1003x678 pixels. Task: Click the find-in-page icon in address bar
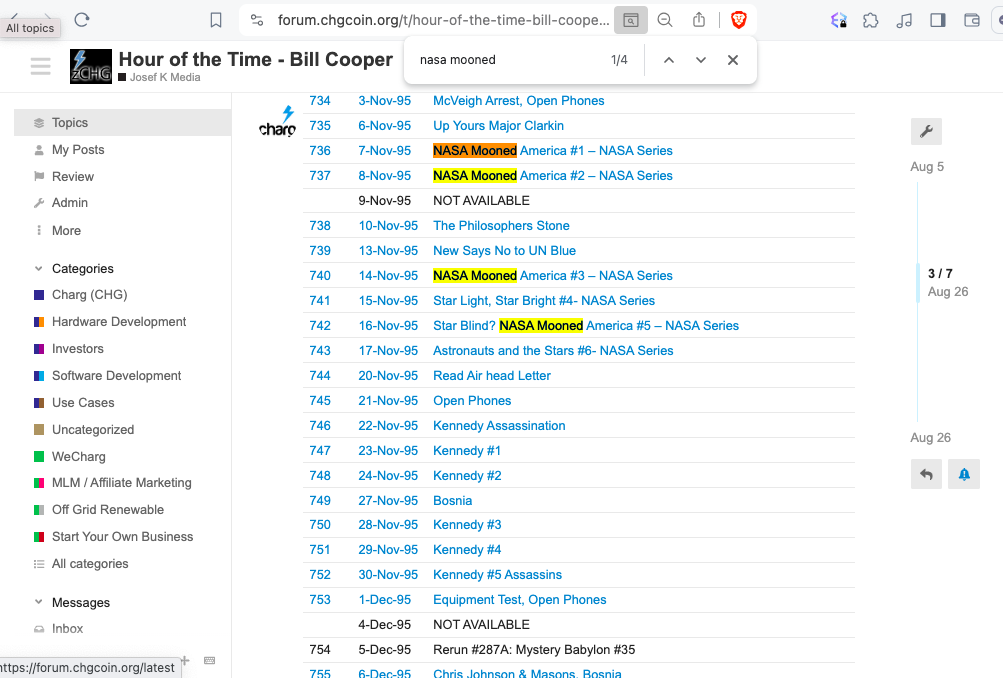pyautogui.click(x=631, y=20)
